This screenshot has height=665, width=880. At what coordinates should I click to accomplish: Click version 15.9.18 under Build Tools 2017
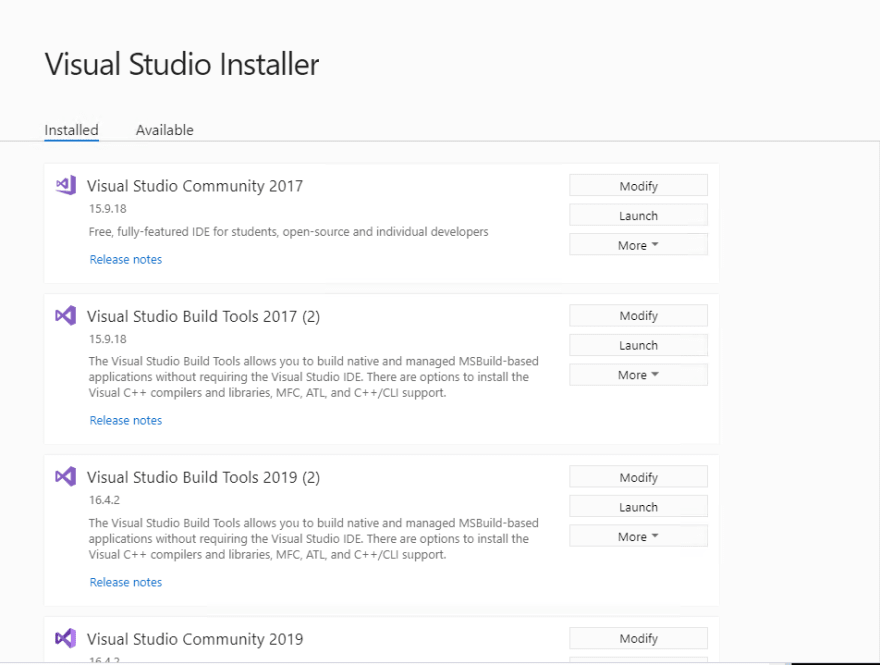pos(108,339)
